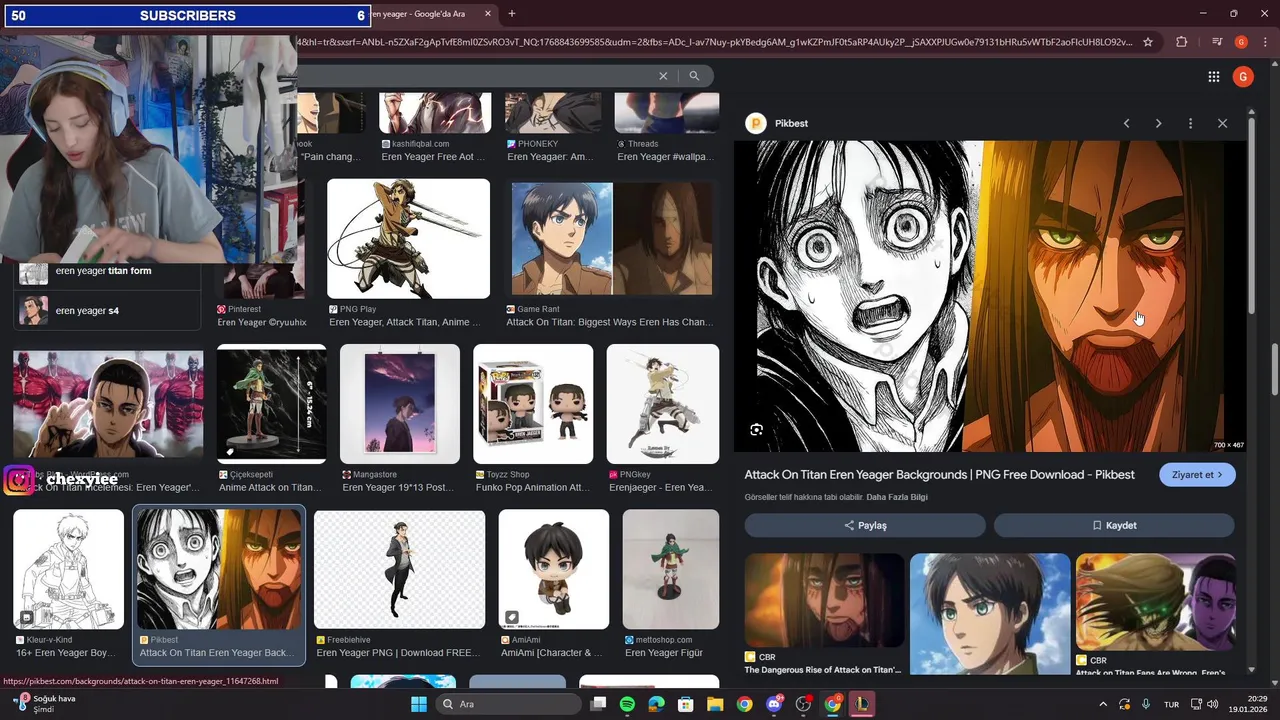Open Chrome three-dot menu
Image resolution: width=1280 pixels, height=720 pixels.
[x=1263, y=42]
